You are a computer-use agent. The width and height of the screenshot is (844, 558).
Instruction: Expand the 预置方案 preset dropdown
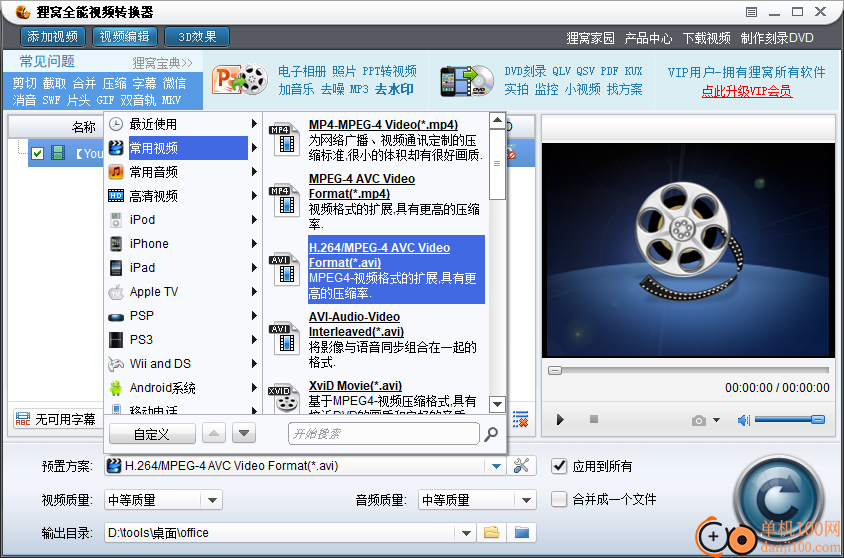coord(496,466)
